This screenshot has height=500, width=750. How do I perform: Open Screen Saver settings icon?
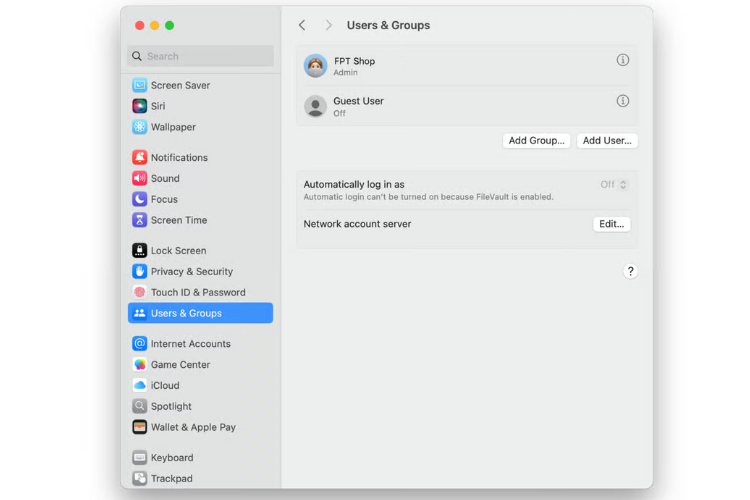pyautogui.click(x=140, y=85)
